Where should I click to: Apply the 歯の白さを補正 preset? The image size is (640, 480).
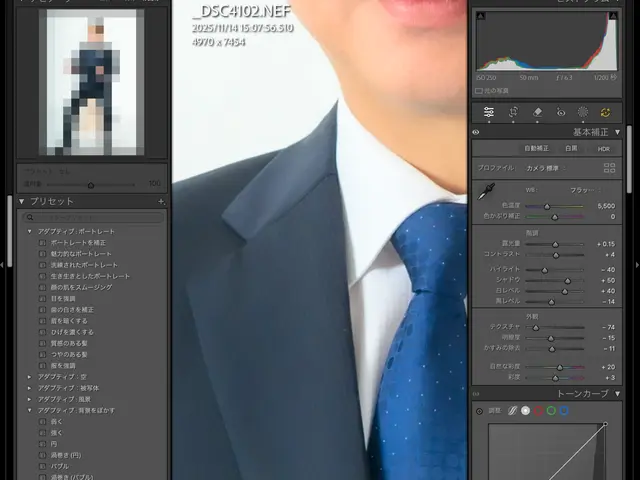click(x=72, y=310)
